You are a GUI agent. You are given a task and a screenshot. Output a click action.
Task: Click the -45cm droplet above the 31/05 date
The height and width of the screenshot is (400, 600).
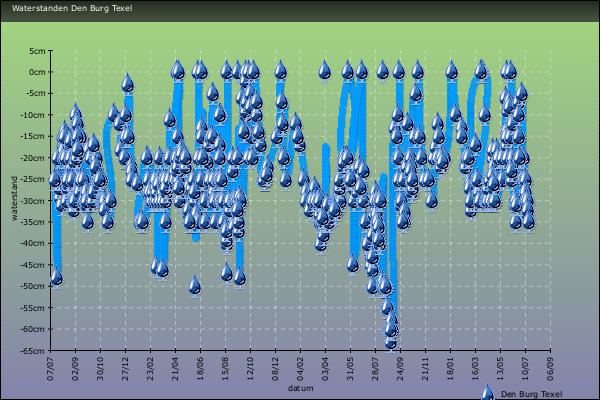click(x=353, y=264)
